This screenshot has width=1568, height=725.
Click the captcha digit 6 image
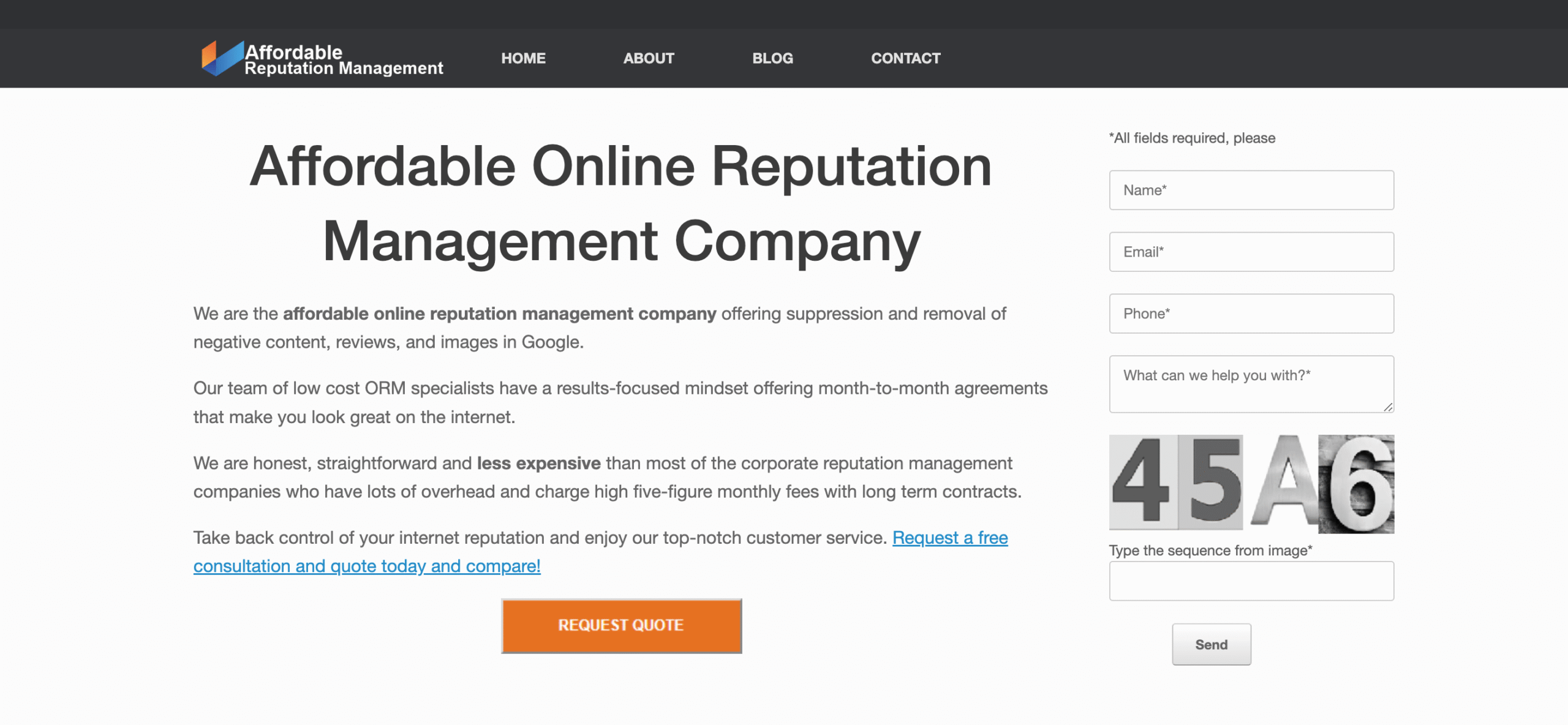click(x=1357, y=484)
